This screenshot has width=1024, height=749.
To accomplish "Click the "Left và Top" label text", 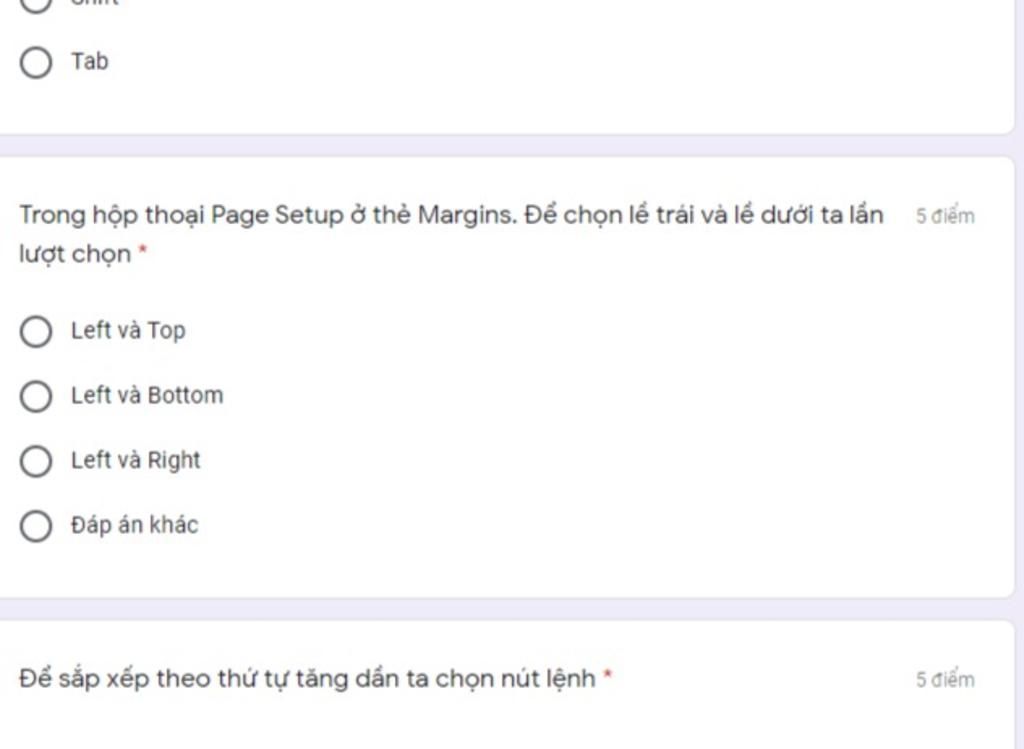I will (x=128, y=331).
